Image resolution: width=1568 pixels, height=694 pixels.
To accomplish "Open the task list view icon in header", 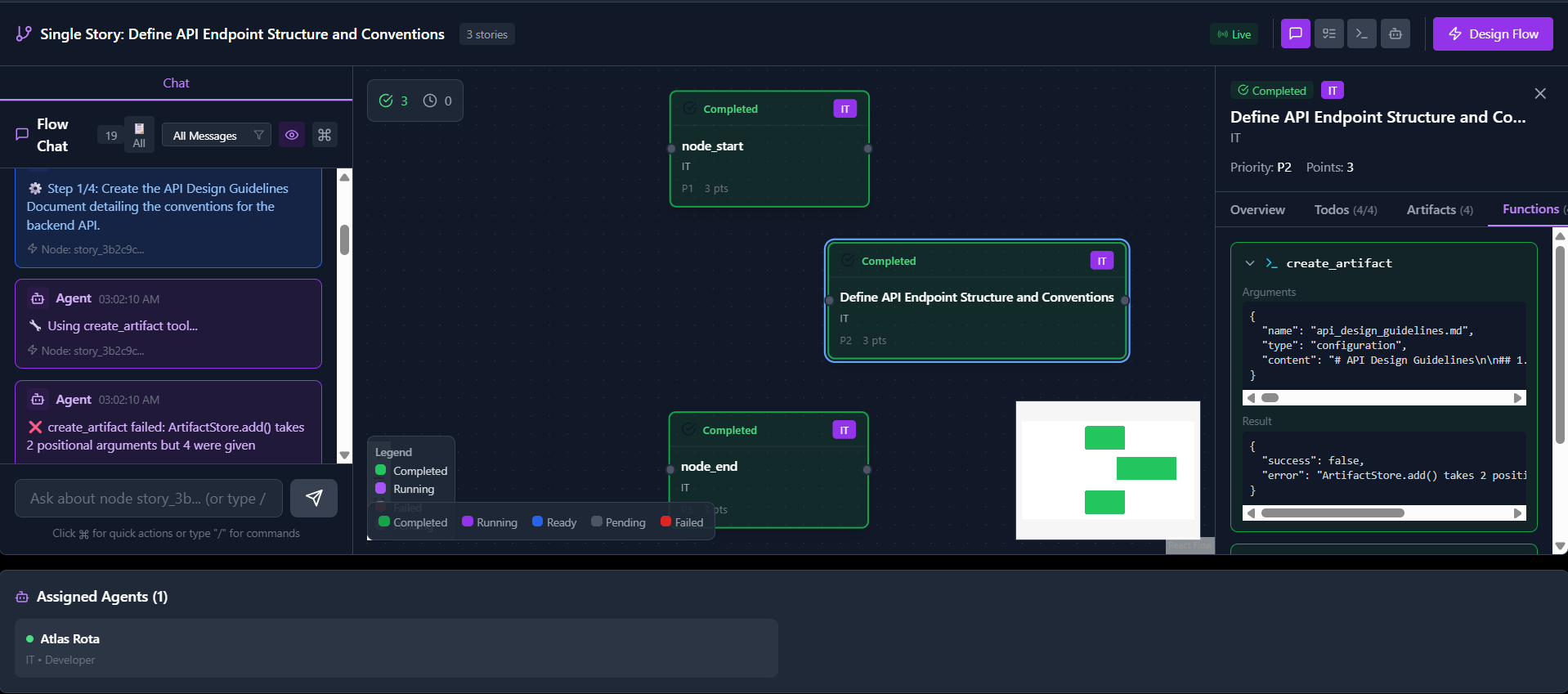I will (x=1328, y=34).
